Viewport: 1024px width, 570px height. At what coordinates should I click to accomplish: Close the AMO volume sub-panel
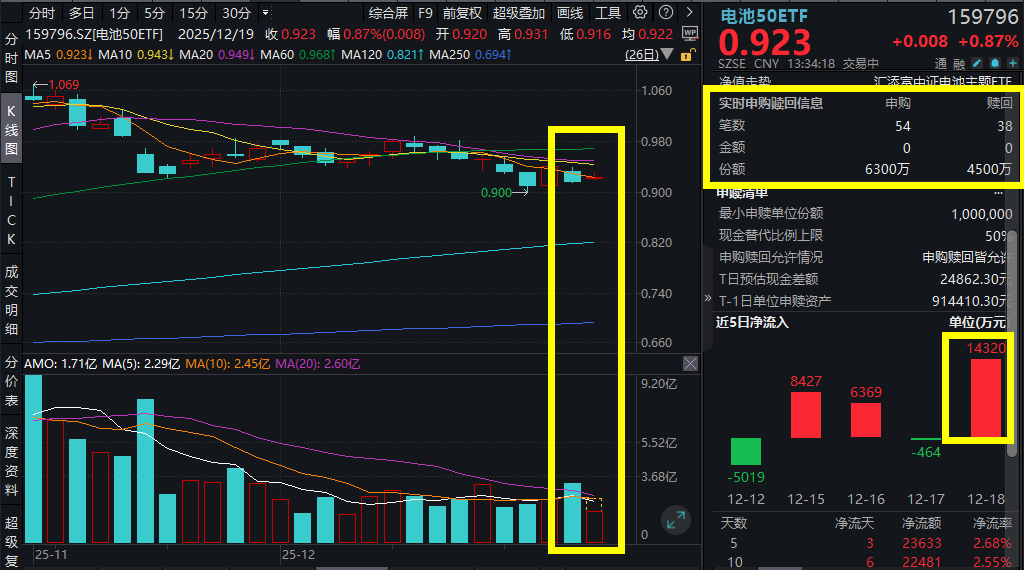pyautogui.click(x=690, y=364)
